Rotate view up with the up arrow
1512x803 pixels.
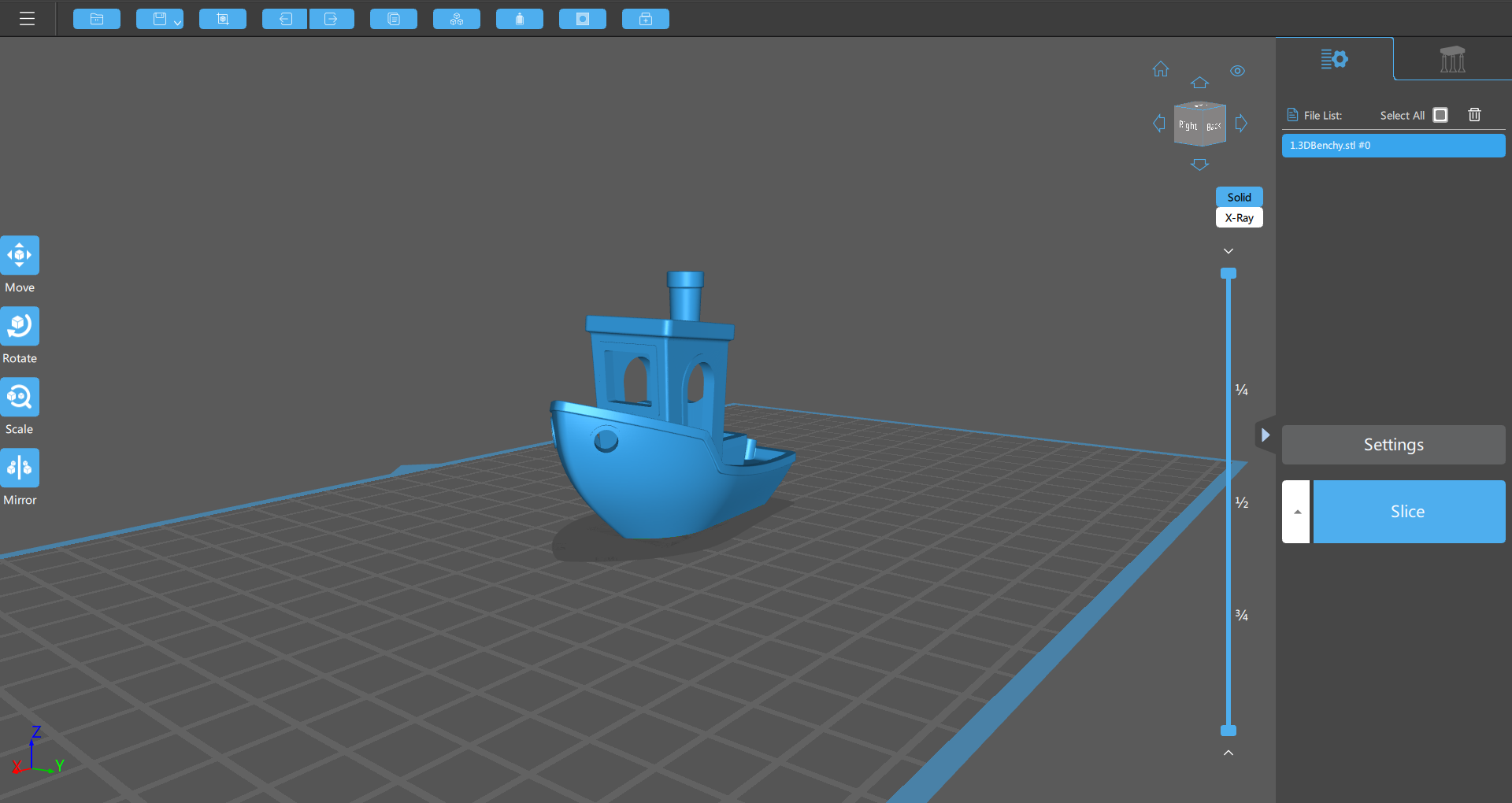coord(1199,83)
